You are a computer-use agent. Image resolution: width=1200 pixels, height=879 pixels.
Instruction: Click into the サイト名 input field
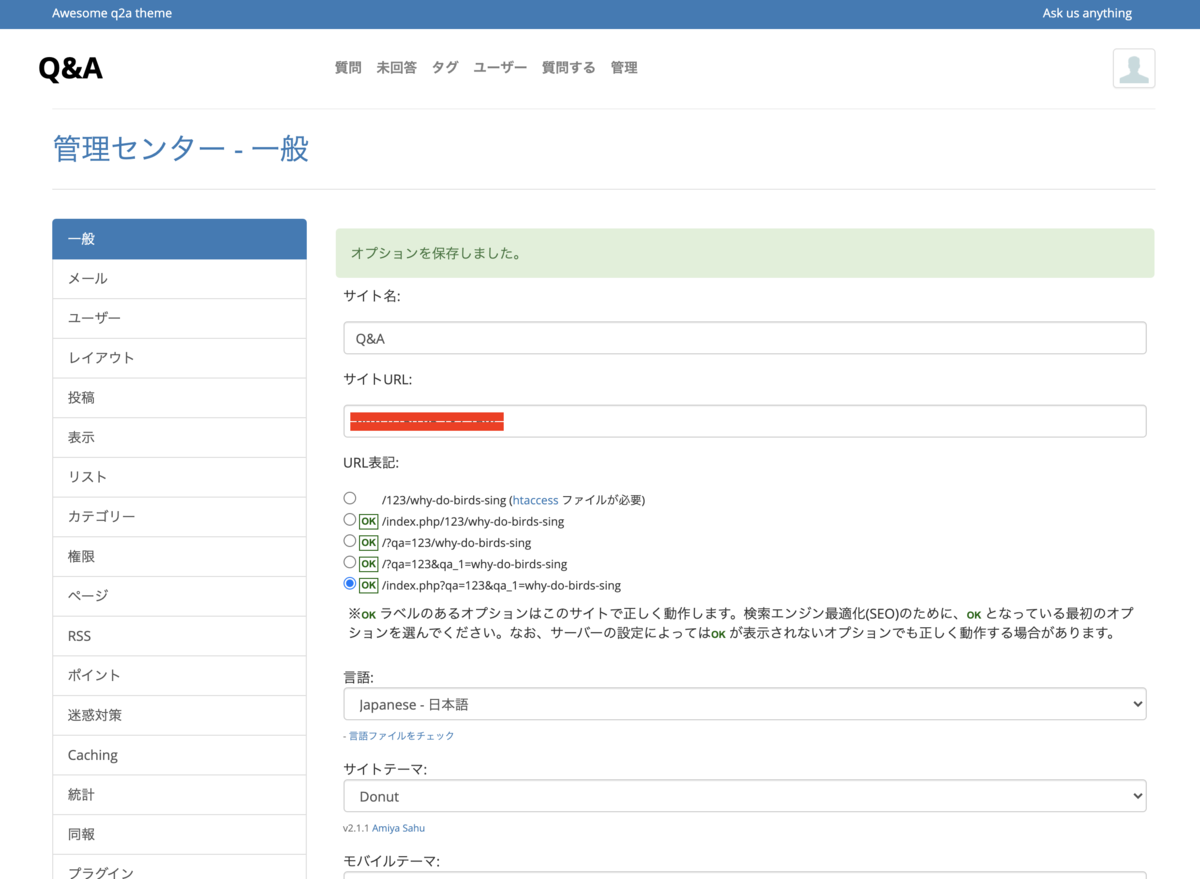coord(745,338)
